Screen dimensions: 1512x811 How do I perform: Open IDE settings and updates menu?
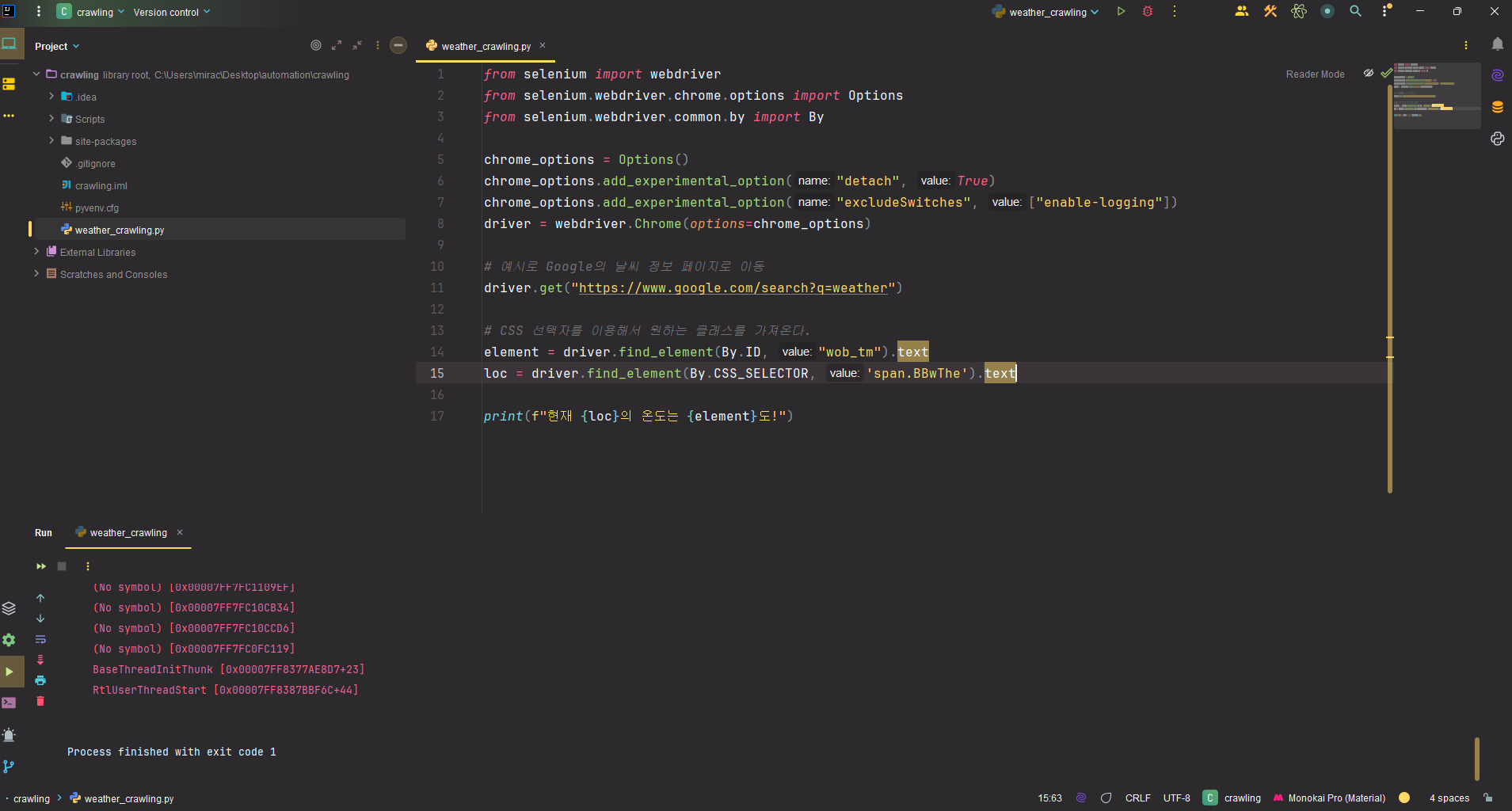(x=1386, y=11)
